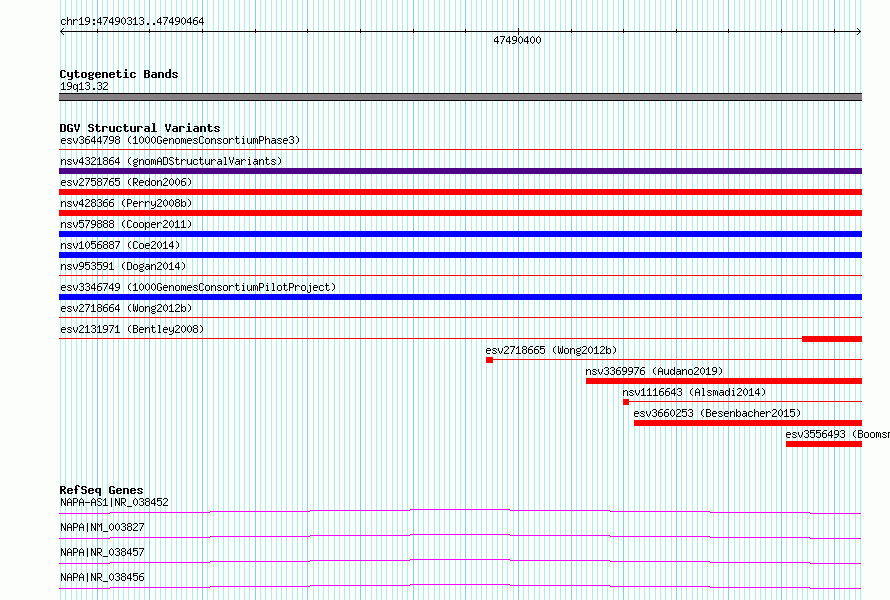Open variant nsv428366 (Perry2008b)
The width and height of the screenshot is (890, 600).
126,203
